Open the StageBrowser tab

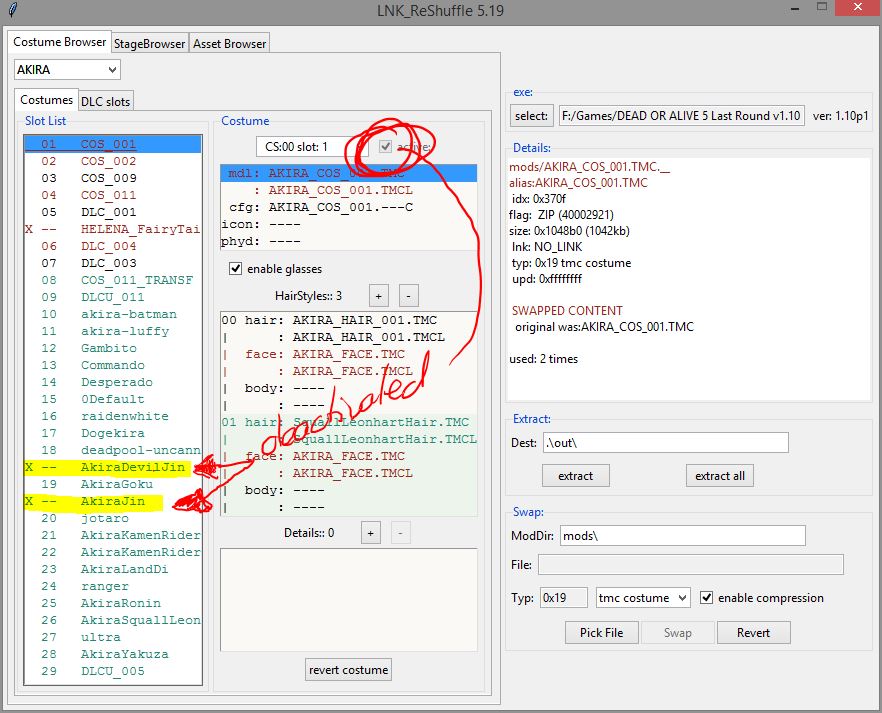[149, 43]
